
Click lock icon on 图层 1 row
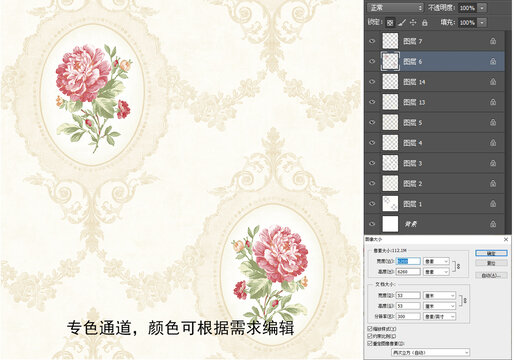point(493,204)
